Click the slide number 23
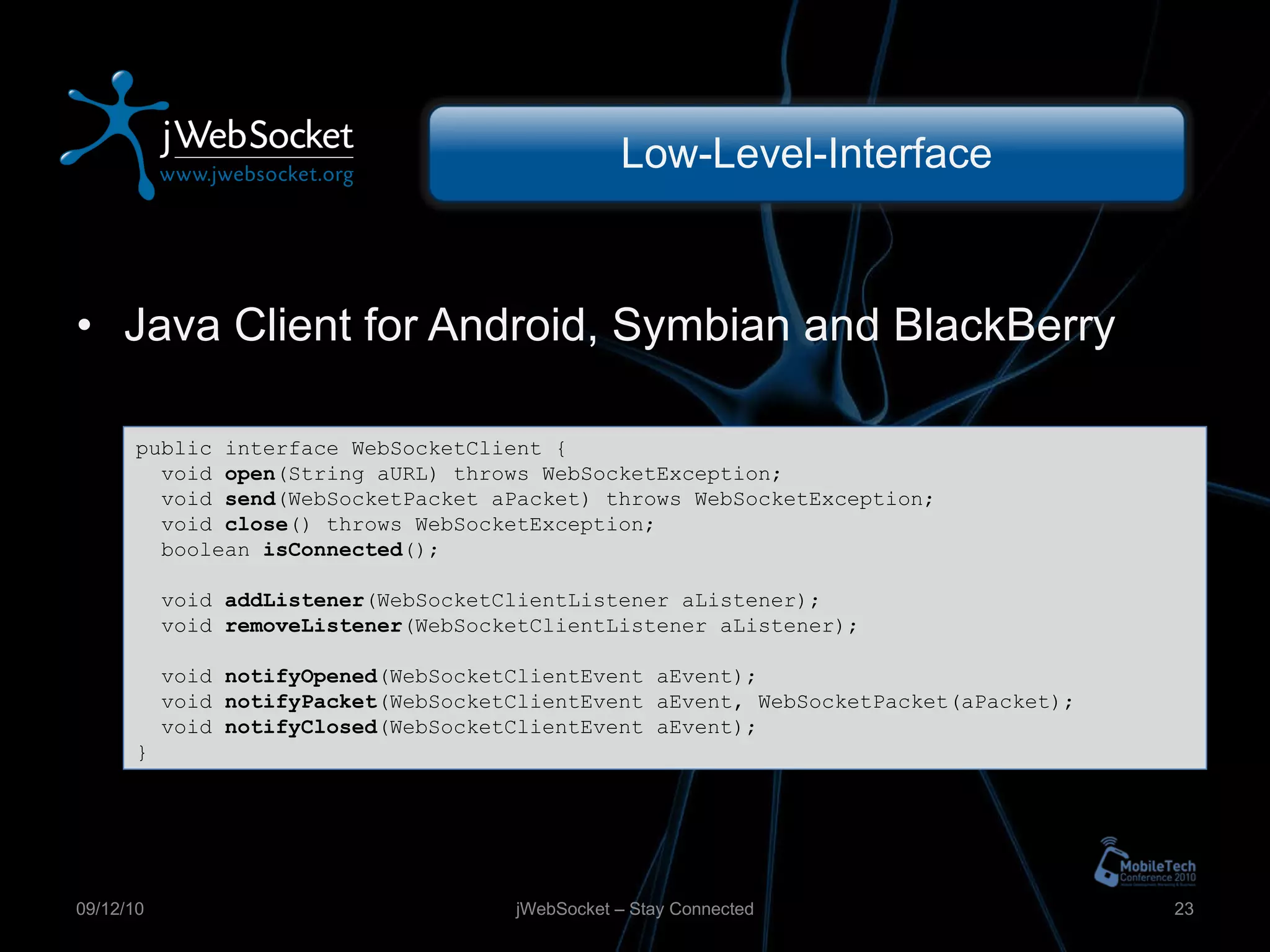Image resolution: width=1270 pixels, height=952 pixels. click(x=1184, y=909)
